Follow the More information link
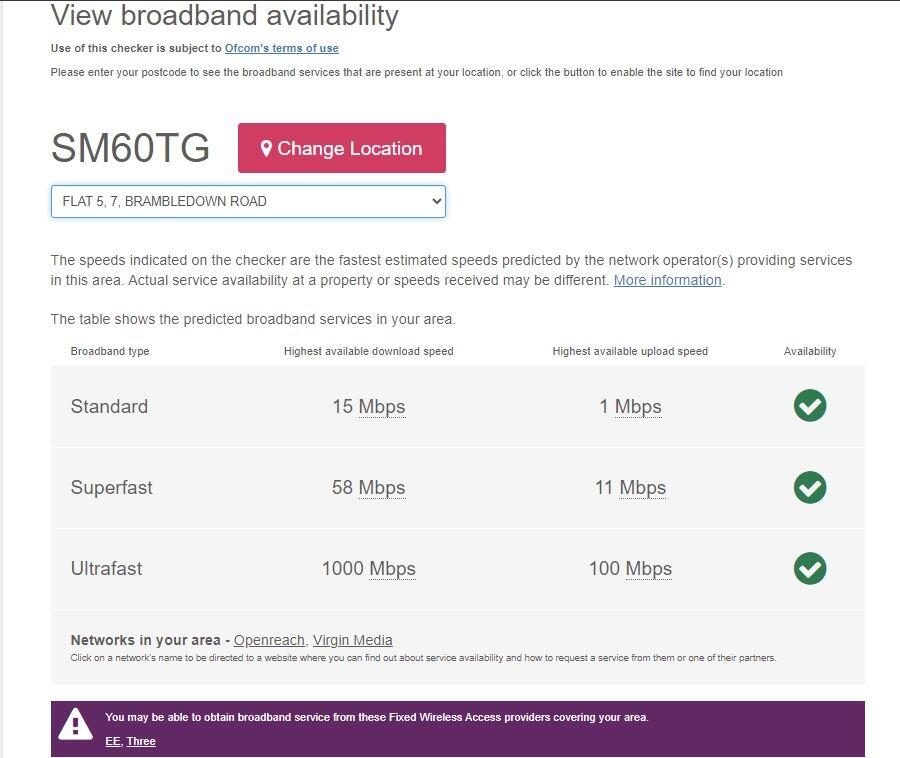 point(667,280)
